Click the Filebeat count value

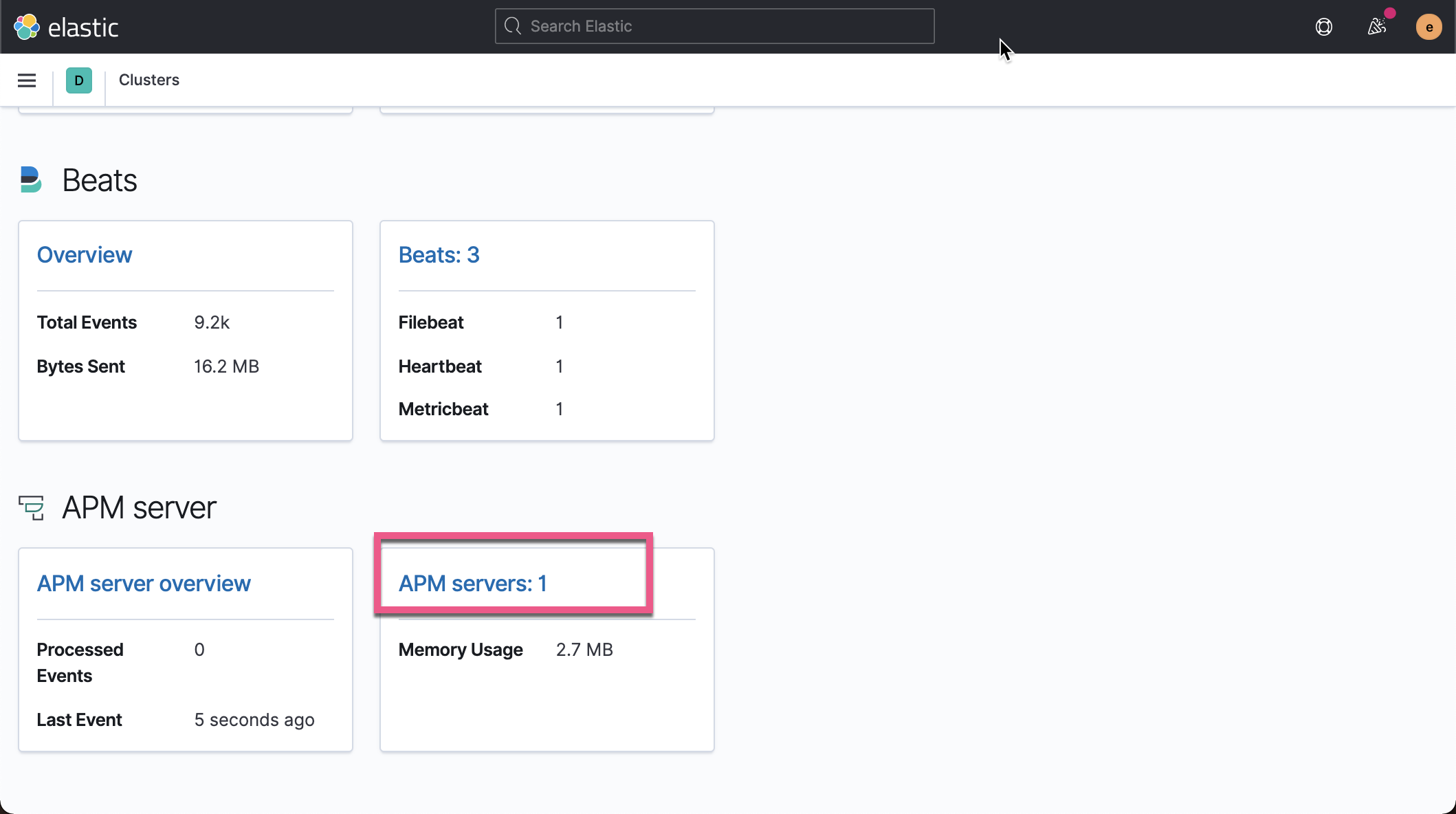coord(560,322)
